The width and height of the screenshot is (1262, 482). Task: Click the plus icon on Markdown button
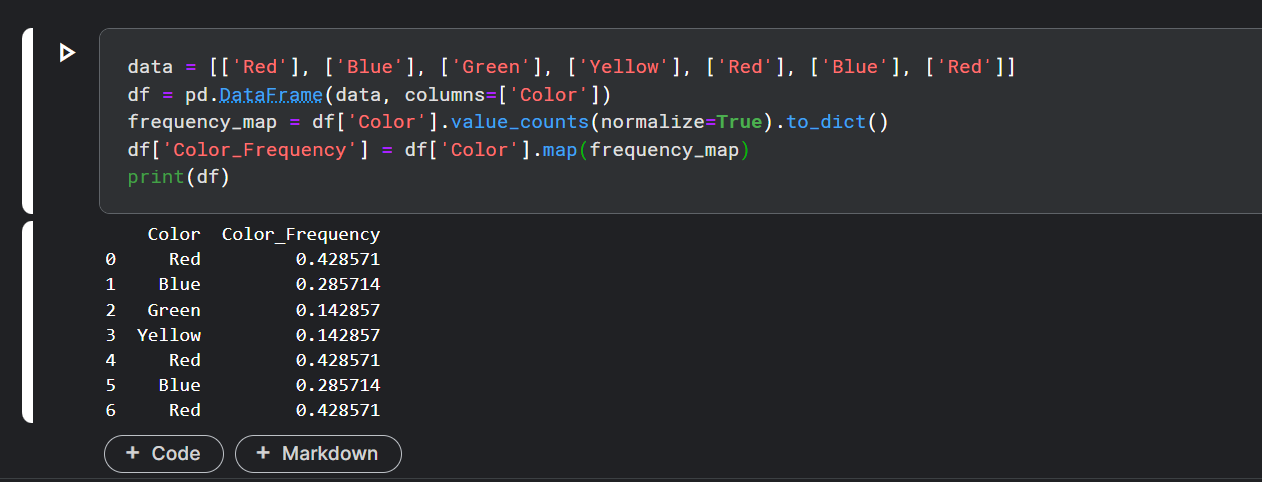263,453
